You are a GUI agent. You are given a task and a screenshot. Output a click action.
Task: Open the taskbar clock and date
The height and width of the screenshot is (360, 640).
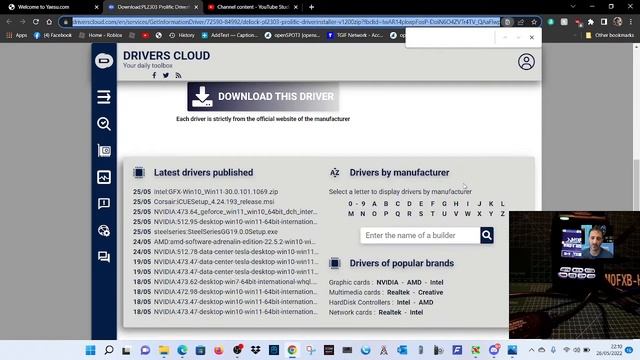tap(609, 350)
